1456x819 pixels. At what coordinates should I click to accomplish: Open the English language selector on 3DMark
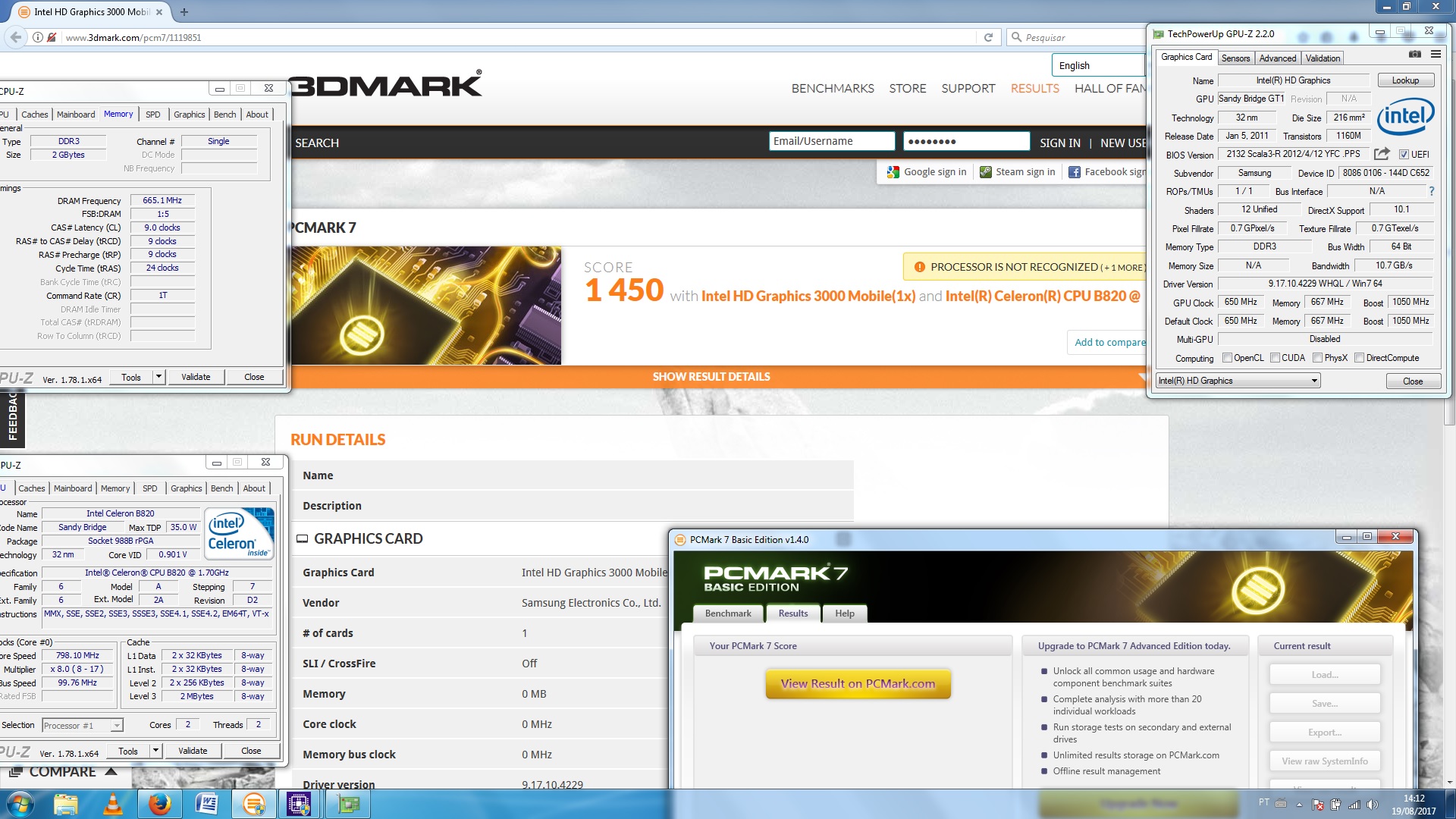click(1098, 66)
